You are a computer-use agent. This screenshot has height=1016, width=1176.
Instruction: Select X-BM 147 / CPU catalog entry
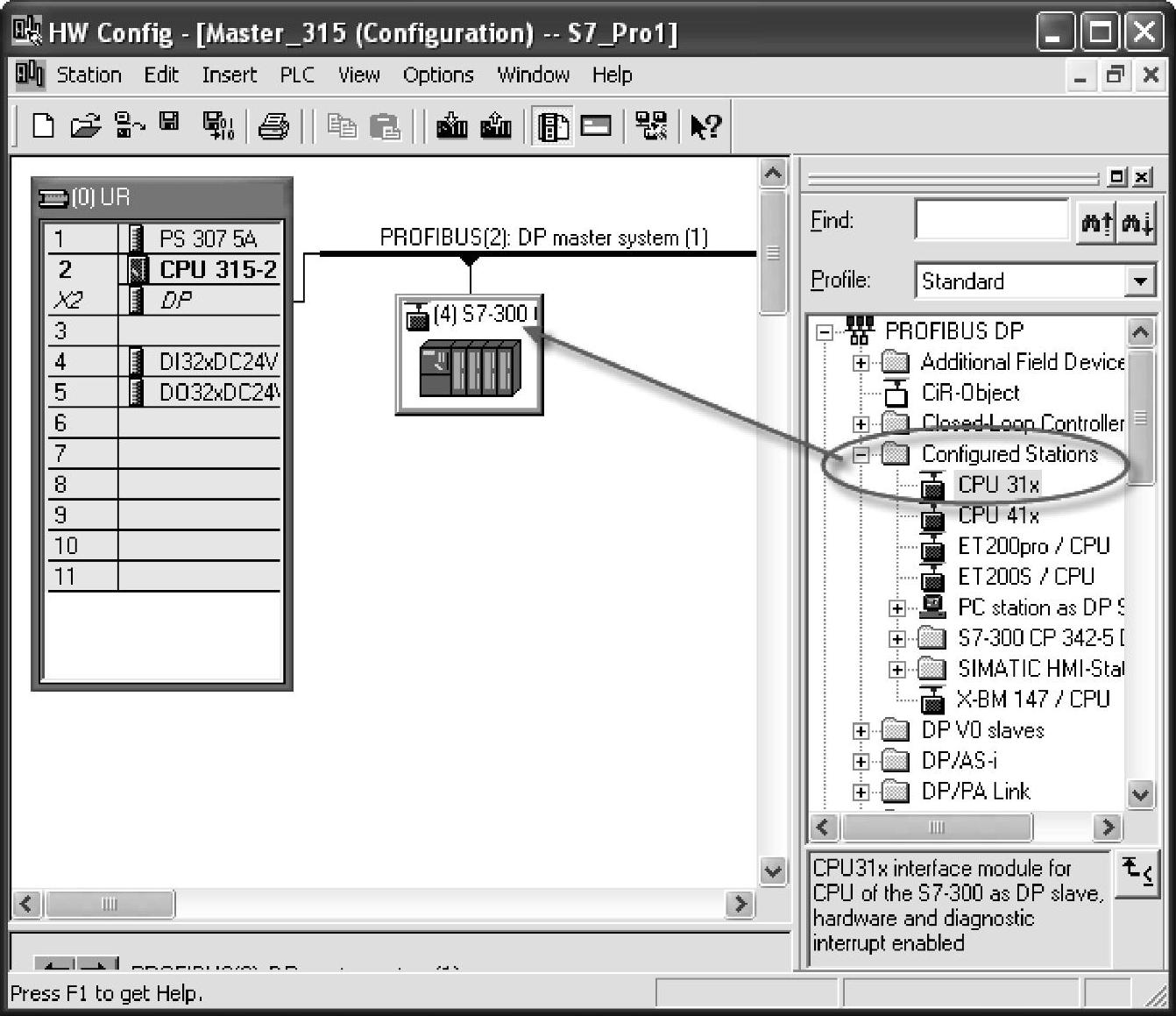[1033, 700]
